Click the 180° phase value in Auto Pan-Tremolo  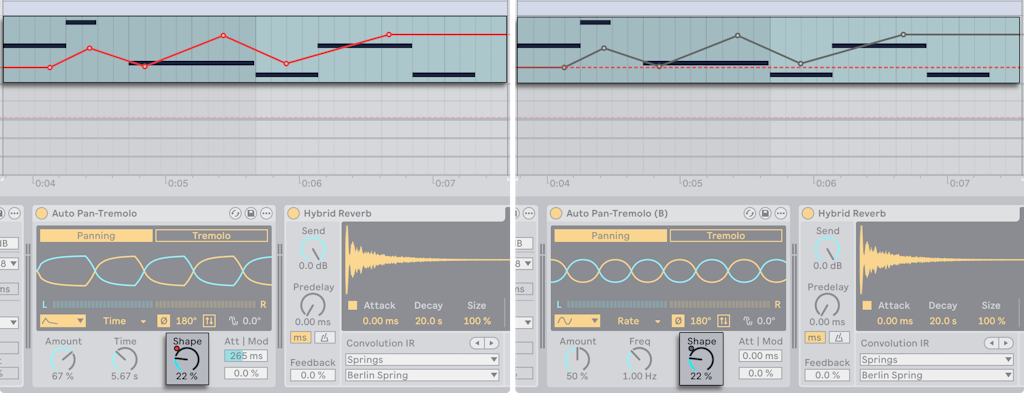click(x=186, y=321)
